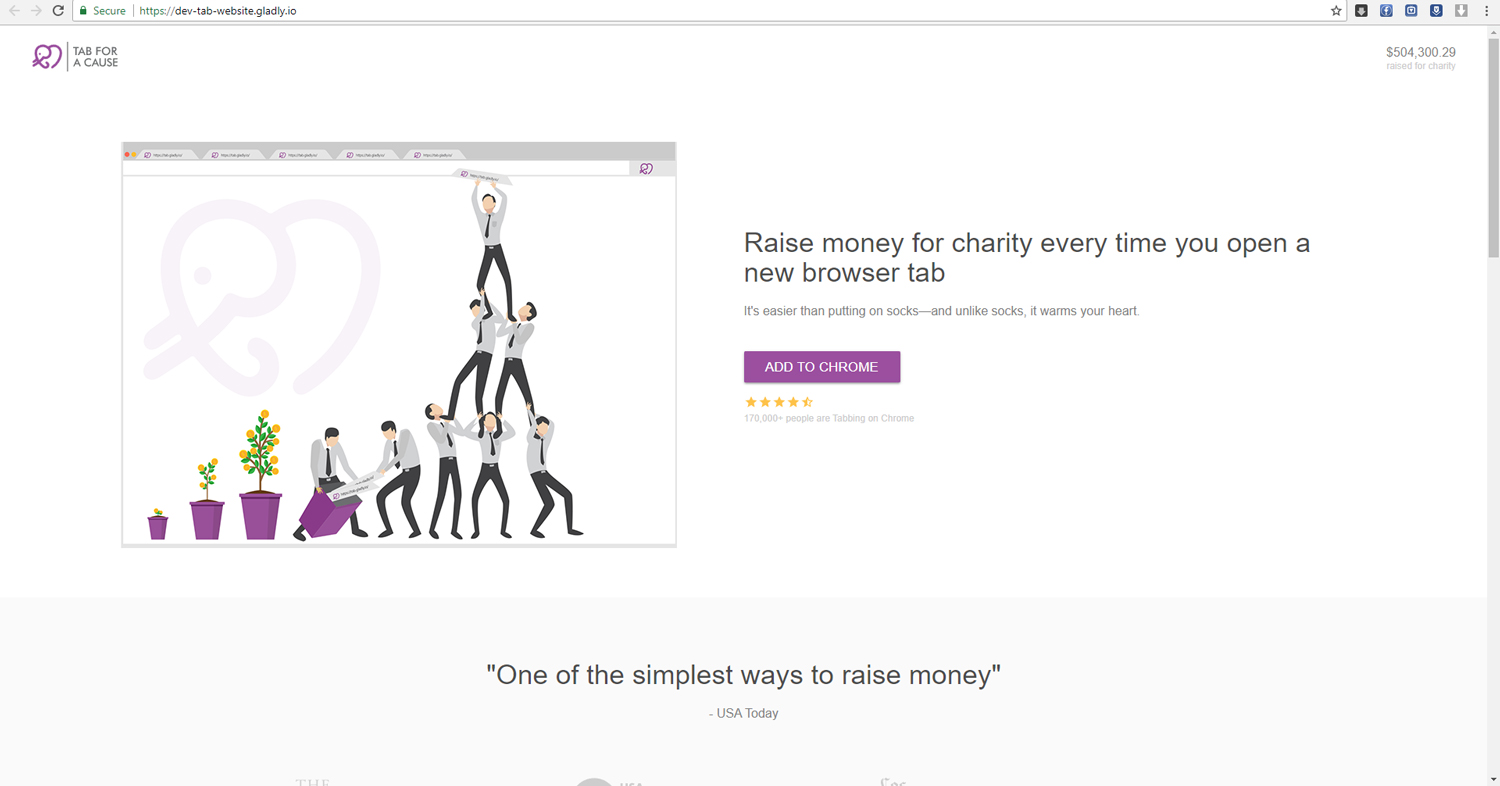Click the blue TV-shaped extension icon

coord(1411,11)
